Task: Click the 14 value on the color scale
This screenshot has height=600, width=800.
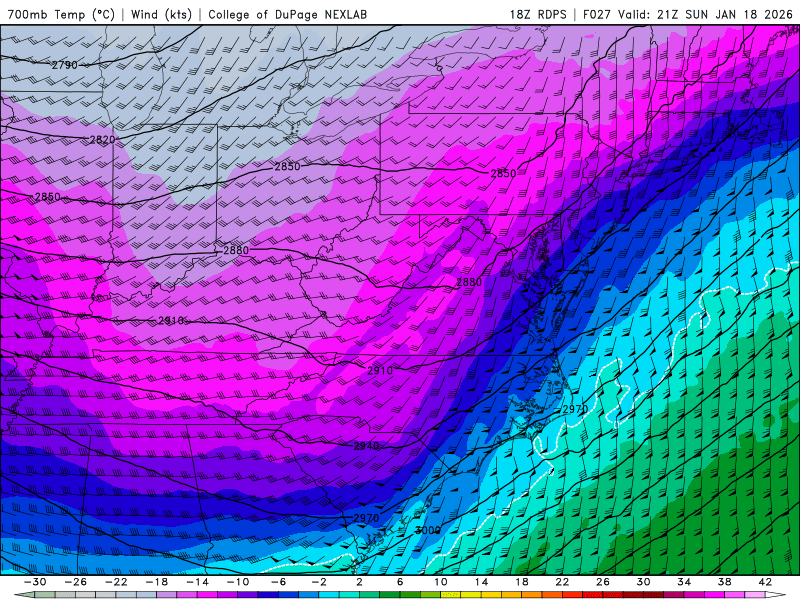Action: 481,582
